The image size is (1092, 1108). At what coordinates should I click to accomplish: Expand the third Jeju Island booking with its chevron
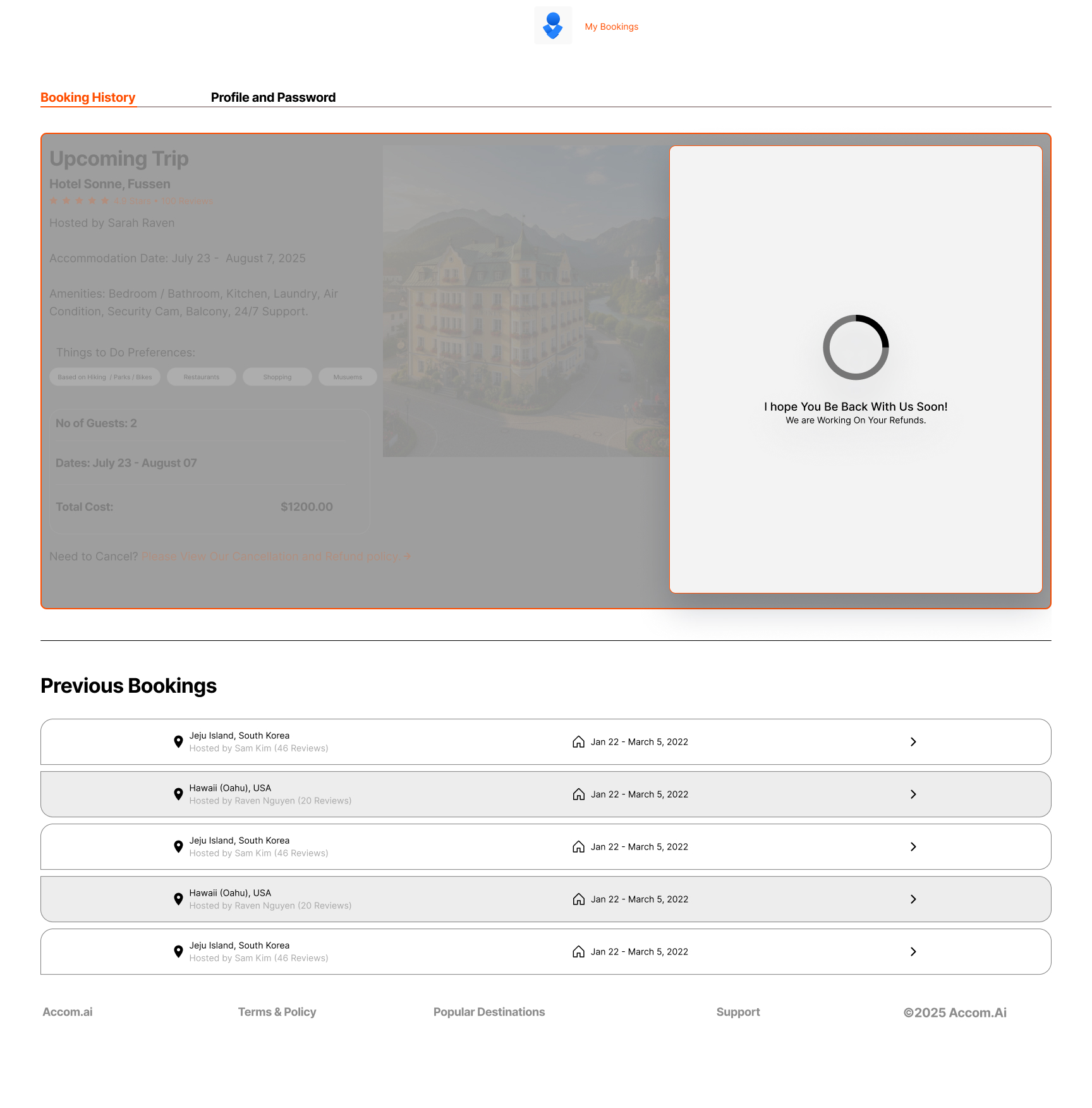click(913, 951)
